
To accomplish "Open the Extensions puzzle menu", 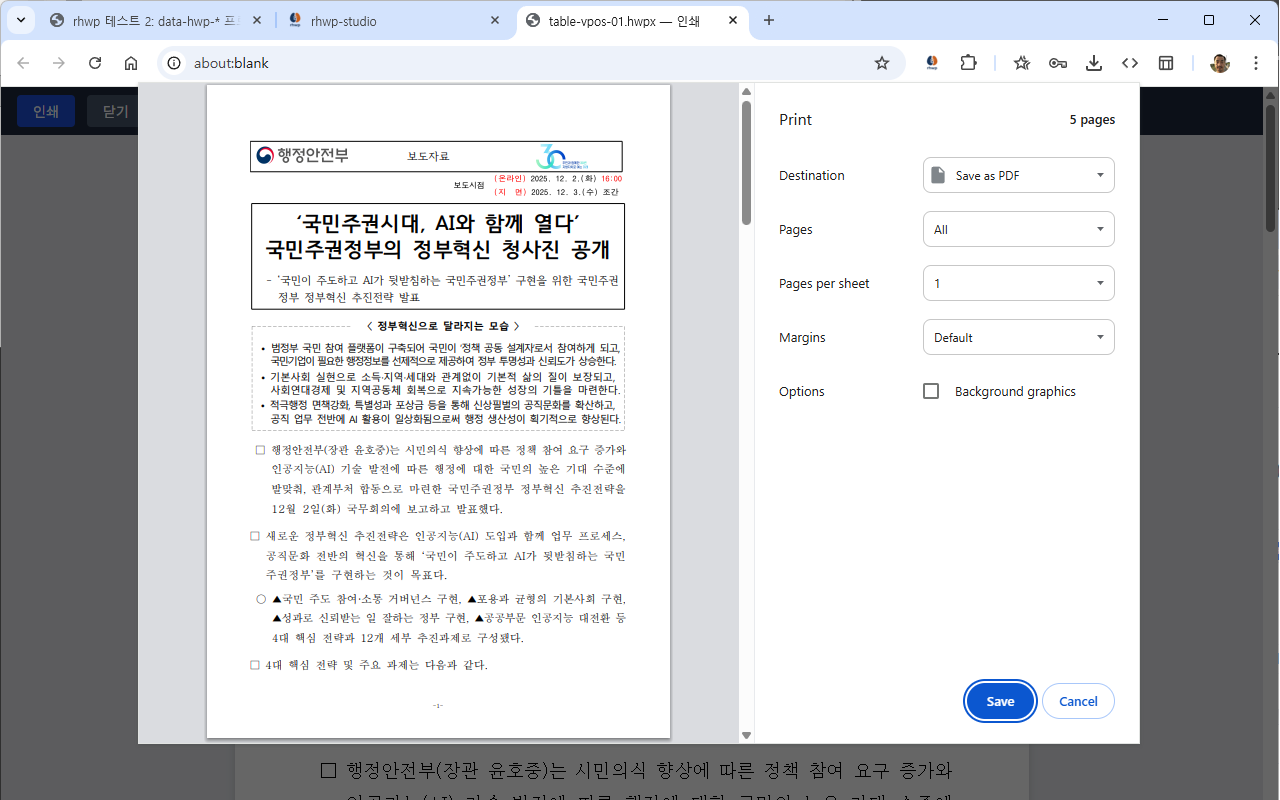I will tap(968, 63).
